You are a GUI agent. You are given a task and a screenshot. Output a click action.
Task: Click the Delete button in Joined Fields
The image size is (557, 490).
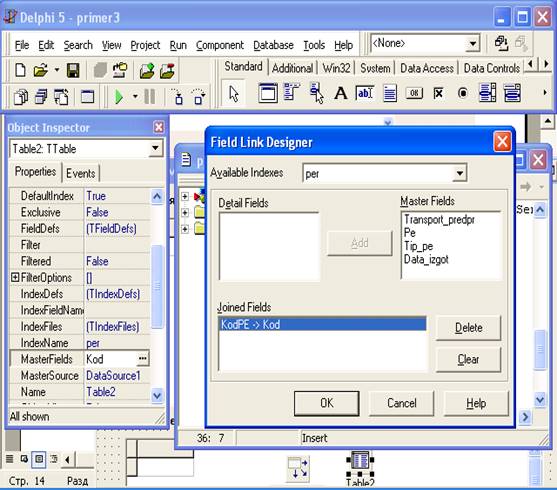pyautogui.click(x=468, y=328)
